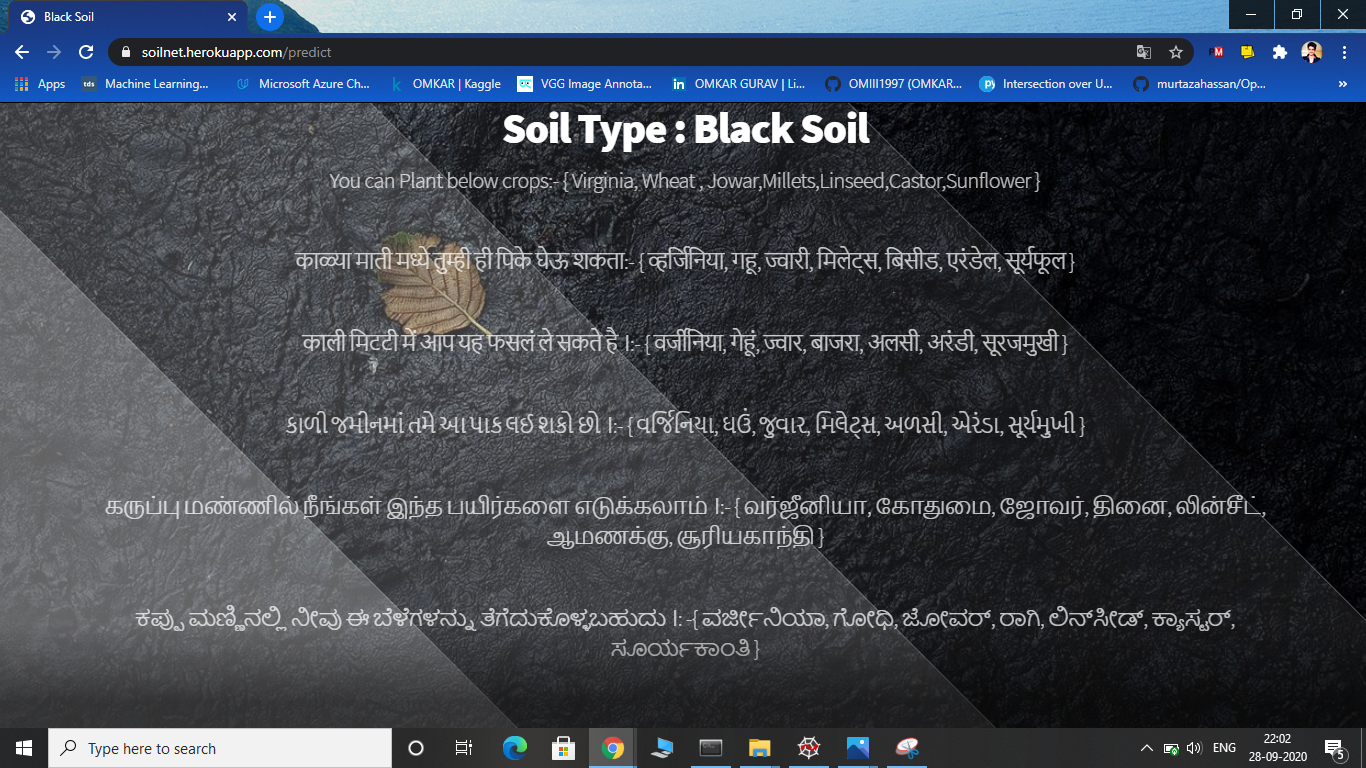Close the Black Soil tab
Viewport: 1366px width, 768px height.
pos(232,17)
